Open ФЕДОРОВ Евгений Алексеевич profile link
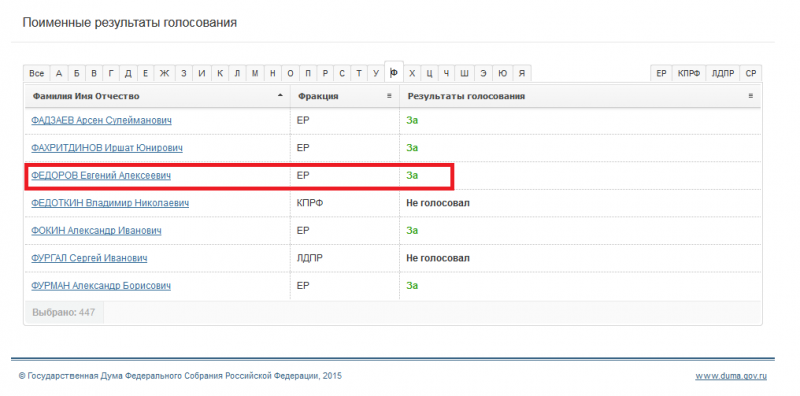 pyautogui.click(x=101, y=176)
